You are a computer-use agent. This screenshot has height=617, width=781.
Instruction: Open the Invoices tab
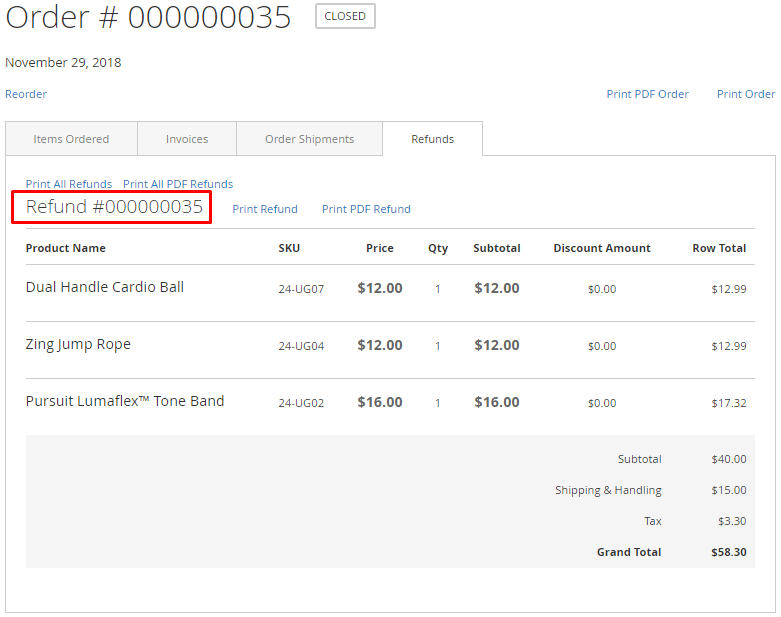(x=187, y=139)
